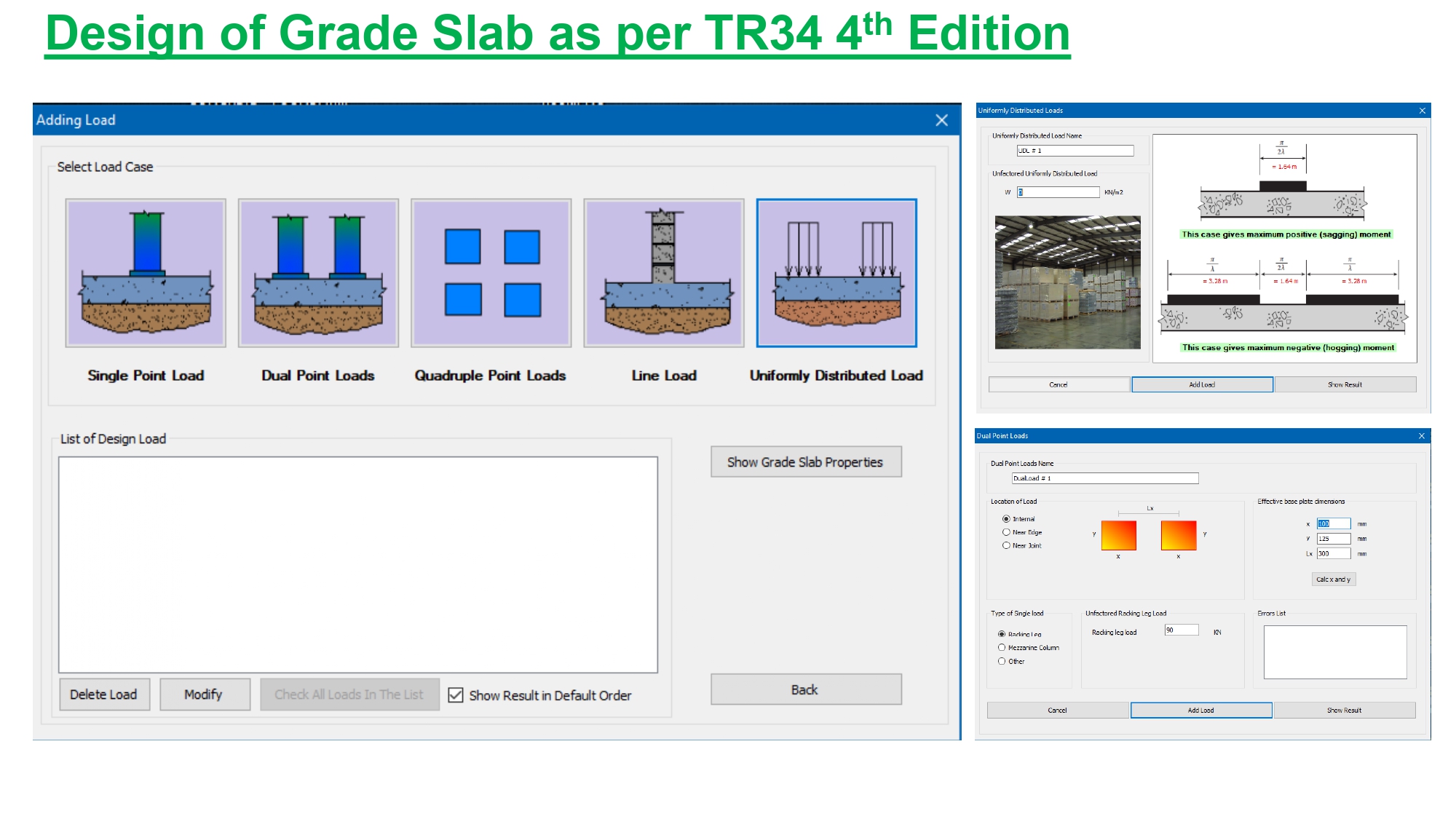Viewport: 1456px width, 819px height.
Task: Choose the Uniformly Distributed Load icon
Action: pos(836,273)
